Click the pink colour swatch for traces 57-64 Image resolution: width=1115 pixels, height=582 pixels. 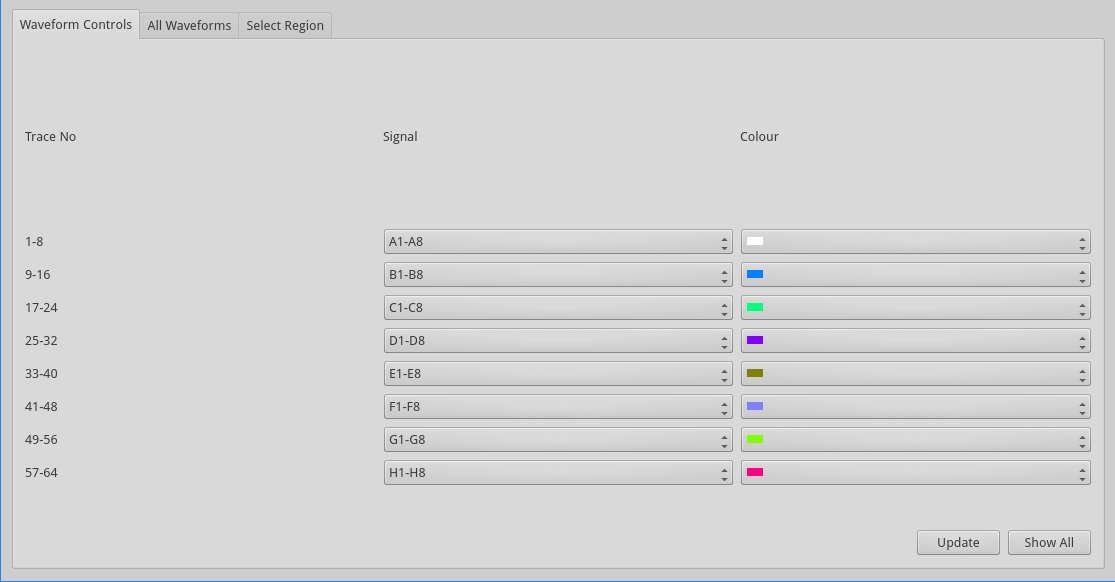[755, 473]
